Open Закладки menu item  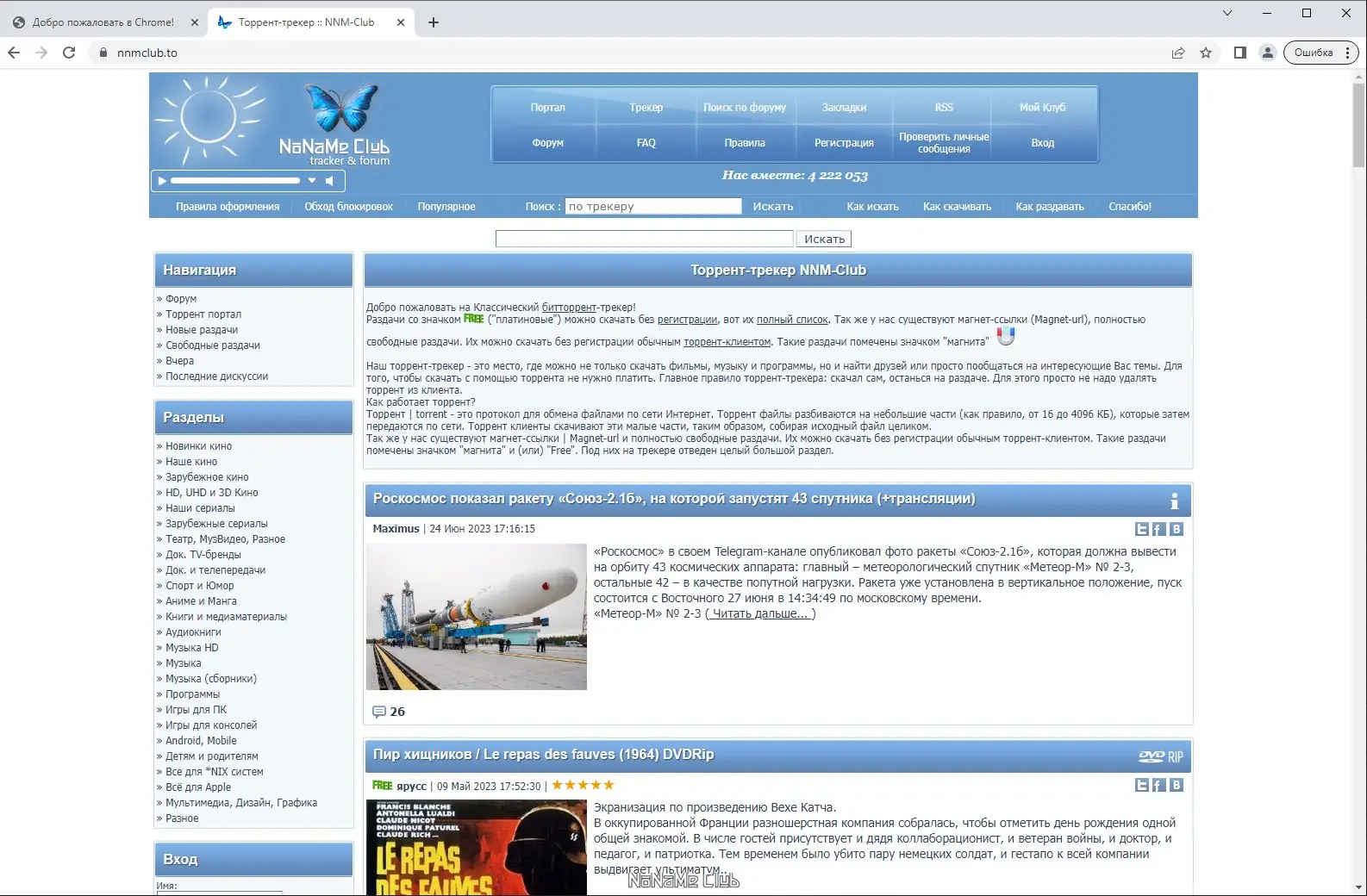[844, 108]
